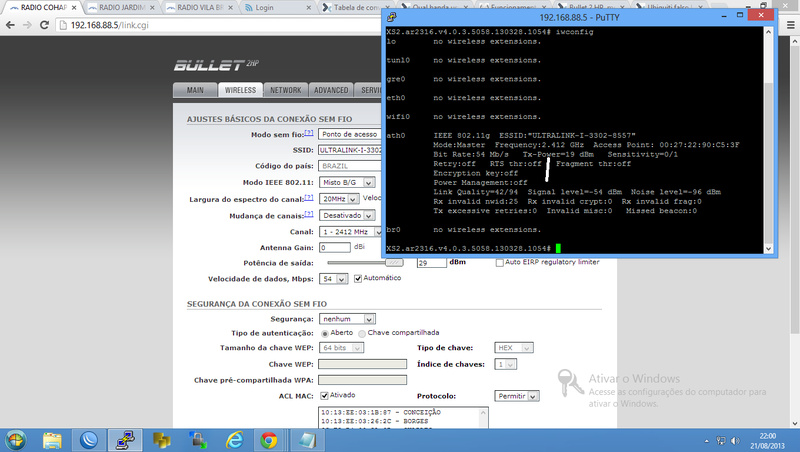Open the Índice de chaves dropdown
The image size is (800, 452).
point(506,364)
